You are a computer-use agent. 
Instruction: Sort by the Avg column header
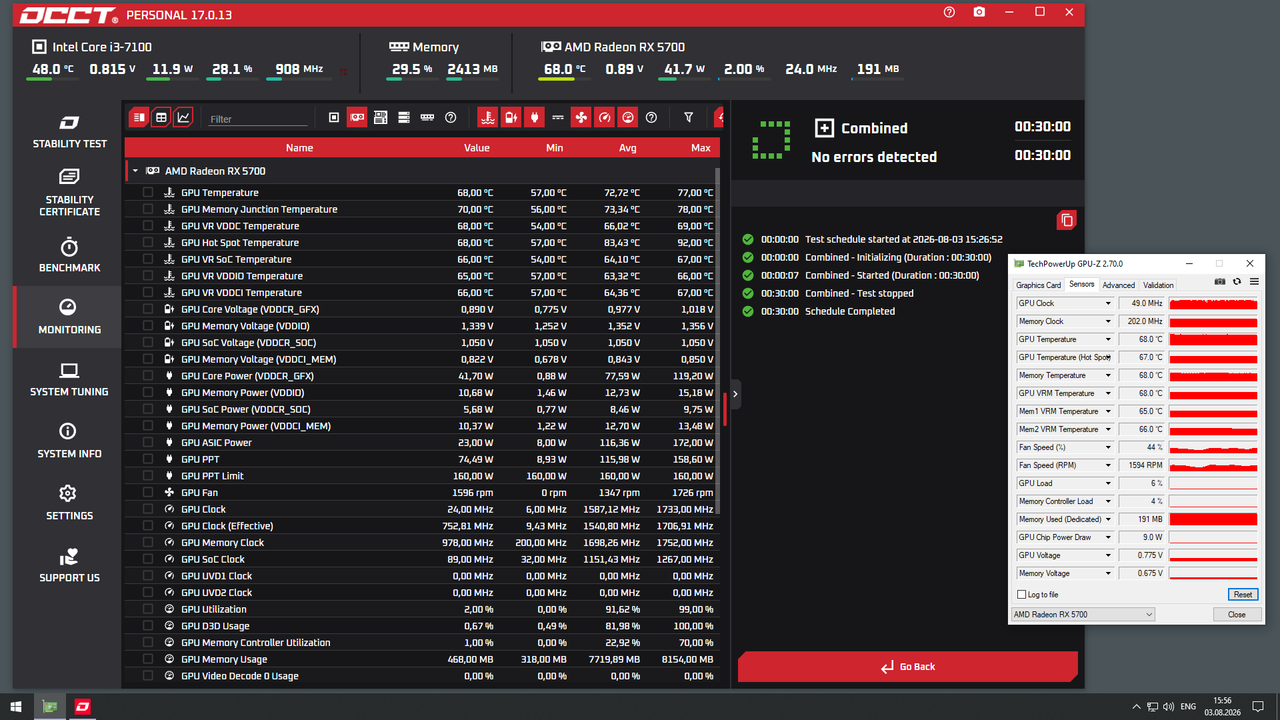pyautogui.click(x=627, y=147)
